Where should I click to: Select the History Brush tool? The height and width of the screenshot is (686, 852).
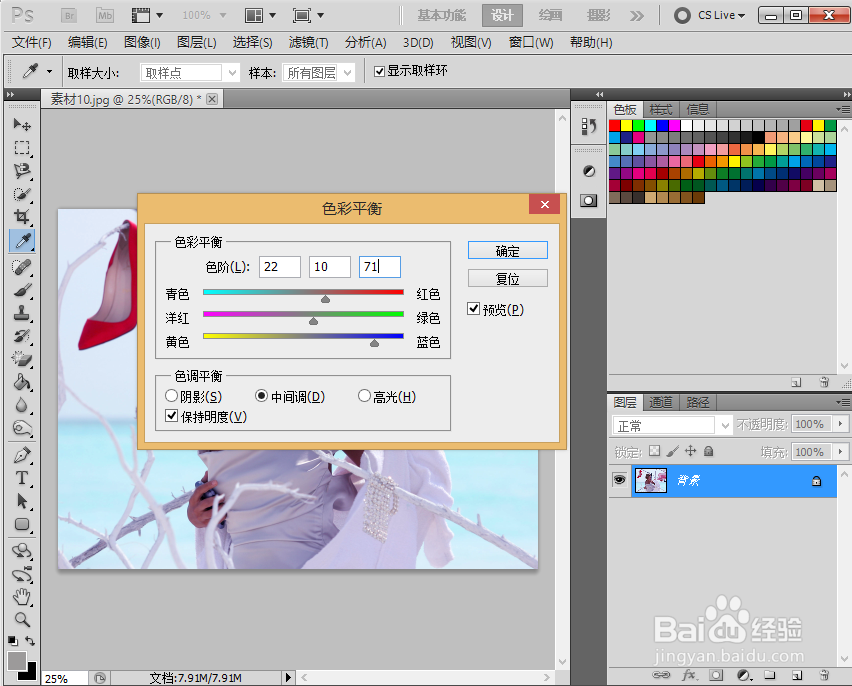point(22,336)
